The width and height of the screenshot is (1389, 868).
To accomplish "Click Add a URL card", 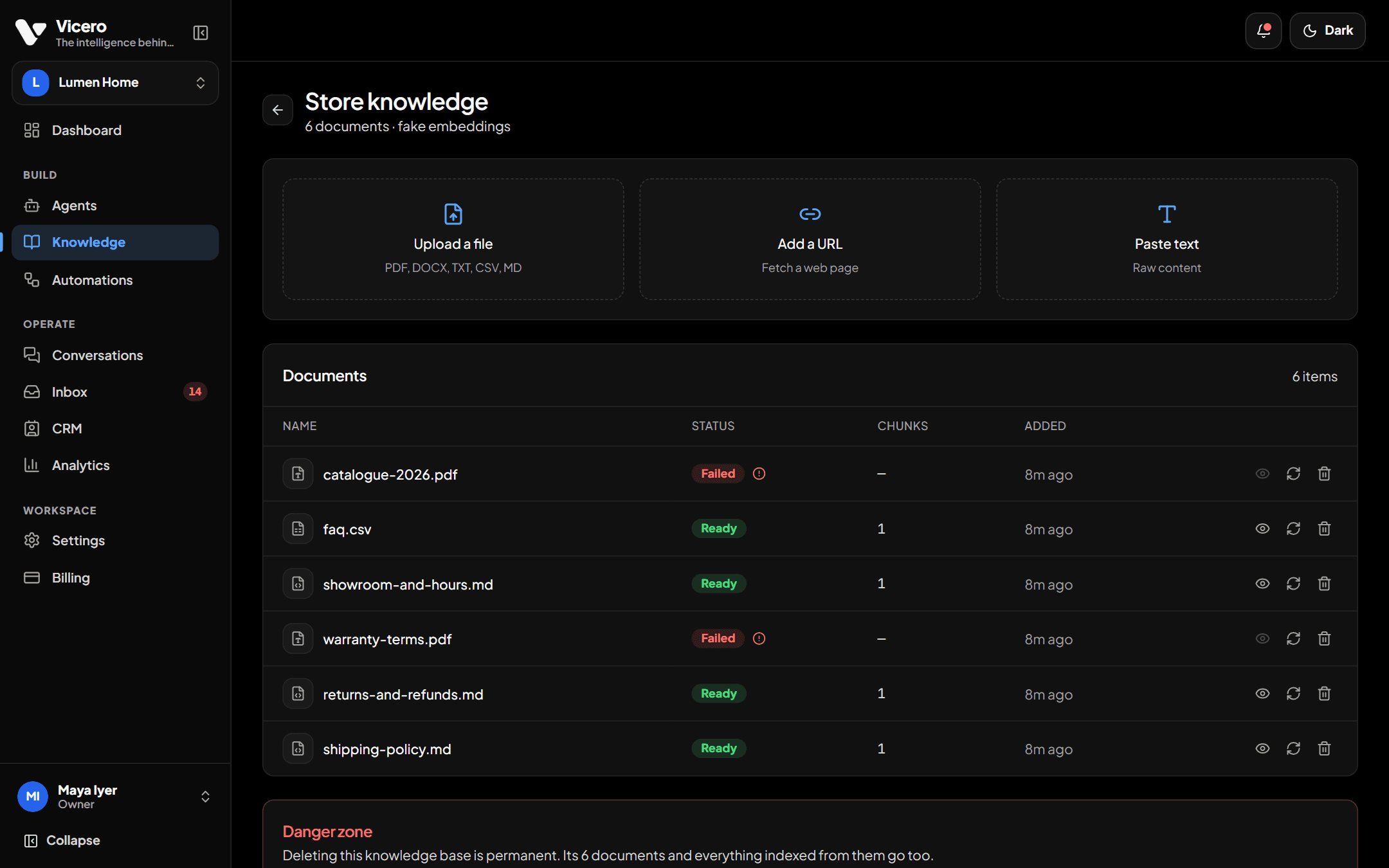I will (810, 239).
